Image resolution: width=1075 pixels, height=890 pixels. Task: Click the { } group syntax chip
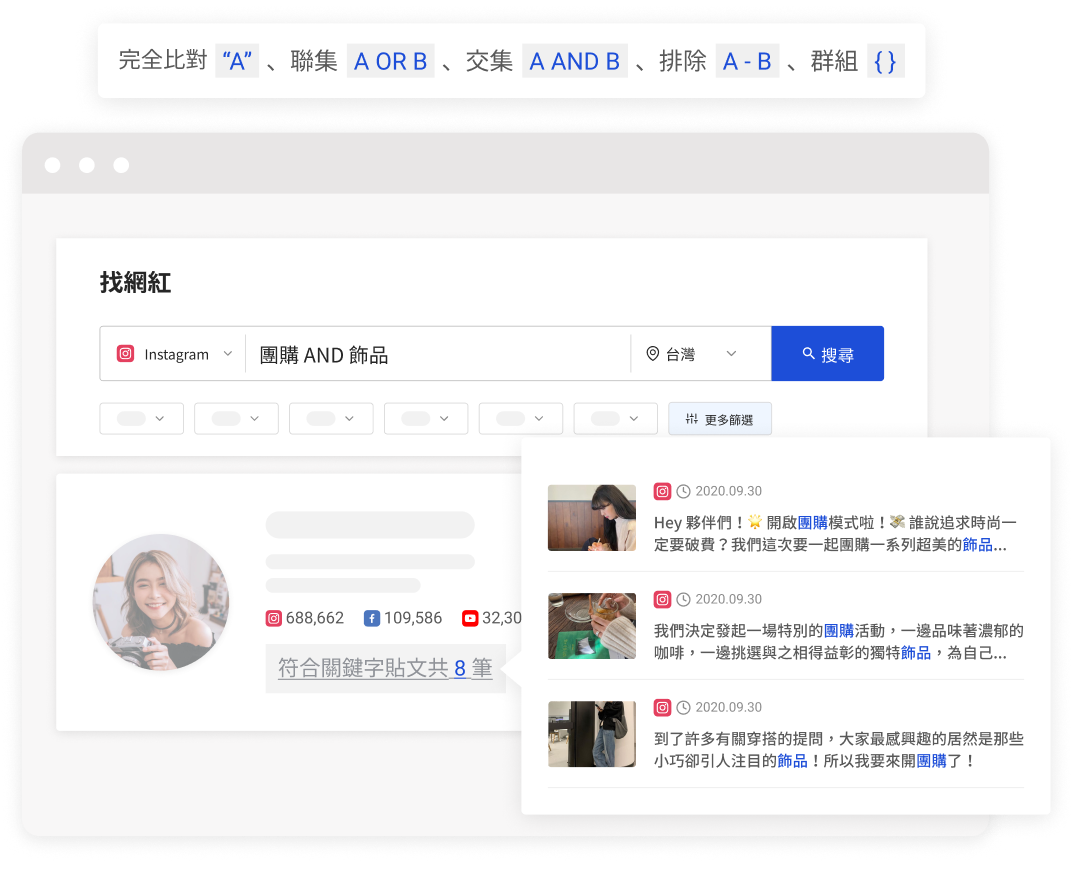885,61
